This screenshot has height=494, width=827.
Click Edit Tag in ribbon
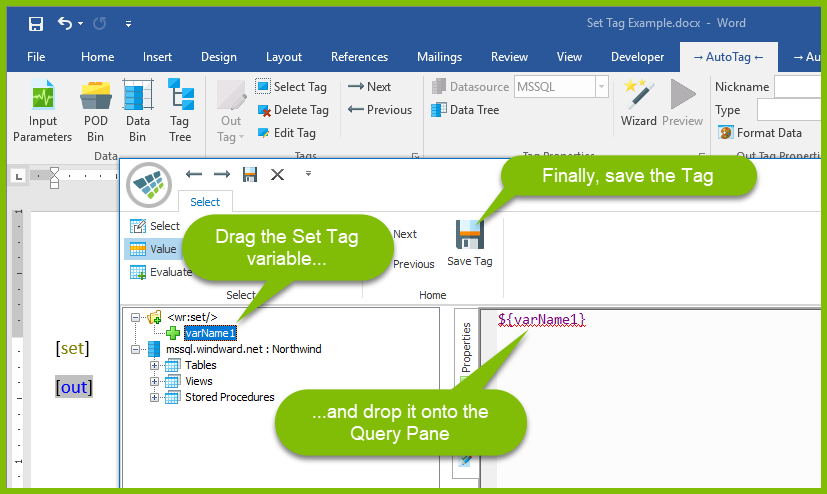pos(286,133)
